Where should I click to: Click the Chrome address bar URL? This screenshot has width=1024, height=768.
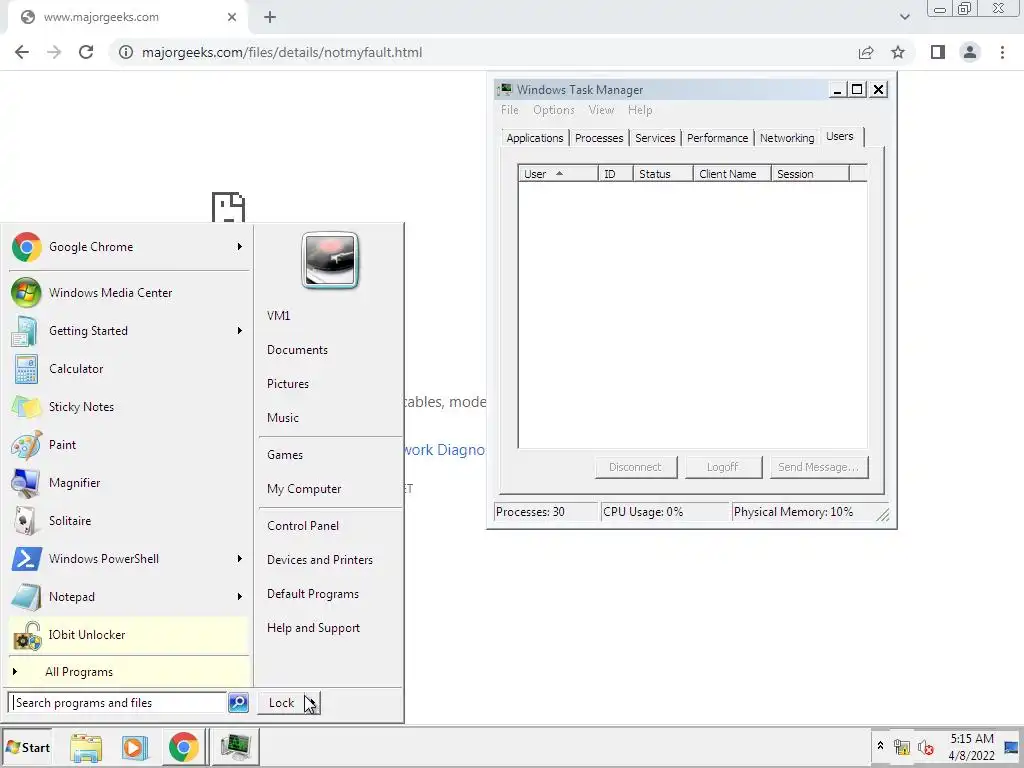point(281,52)
